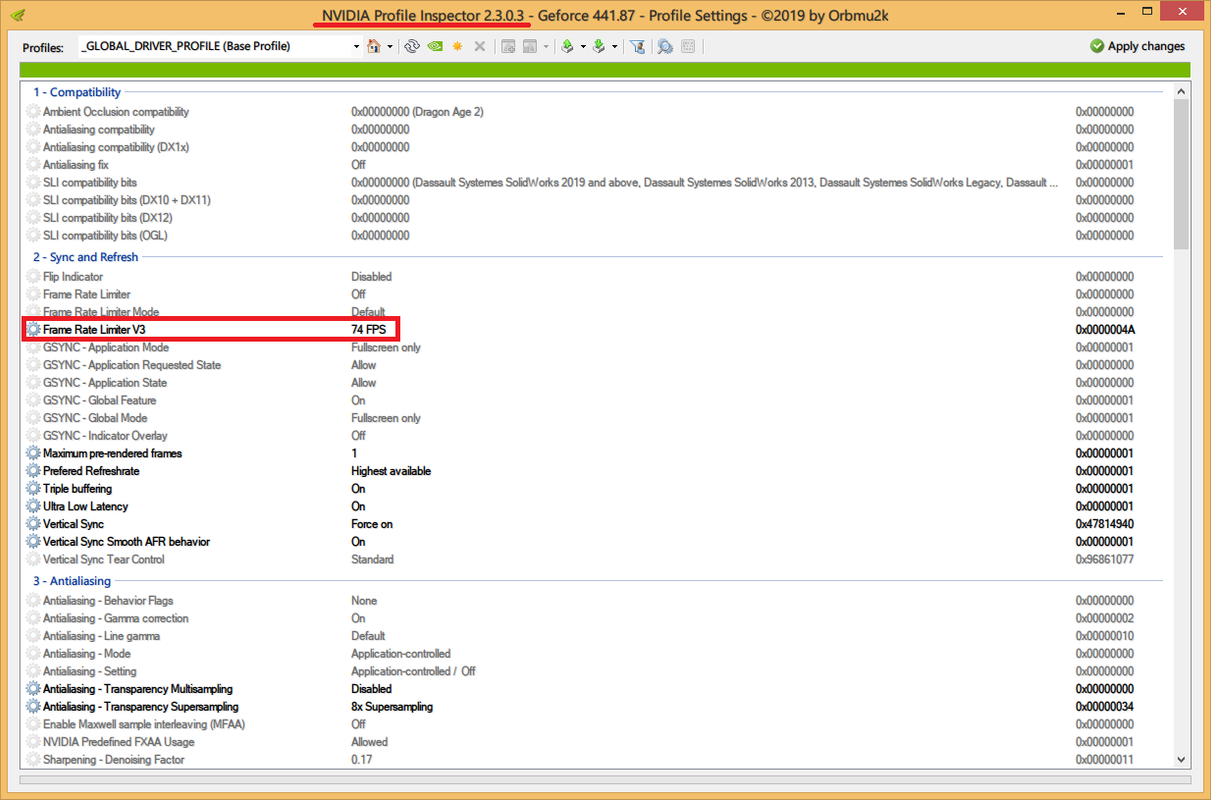
Task: Click the vertical scrollbar up arrow
Action: coord(1181,90)
